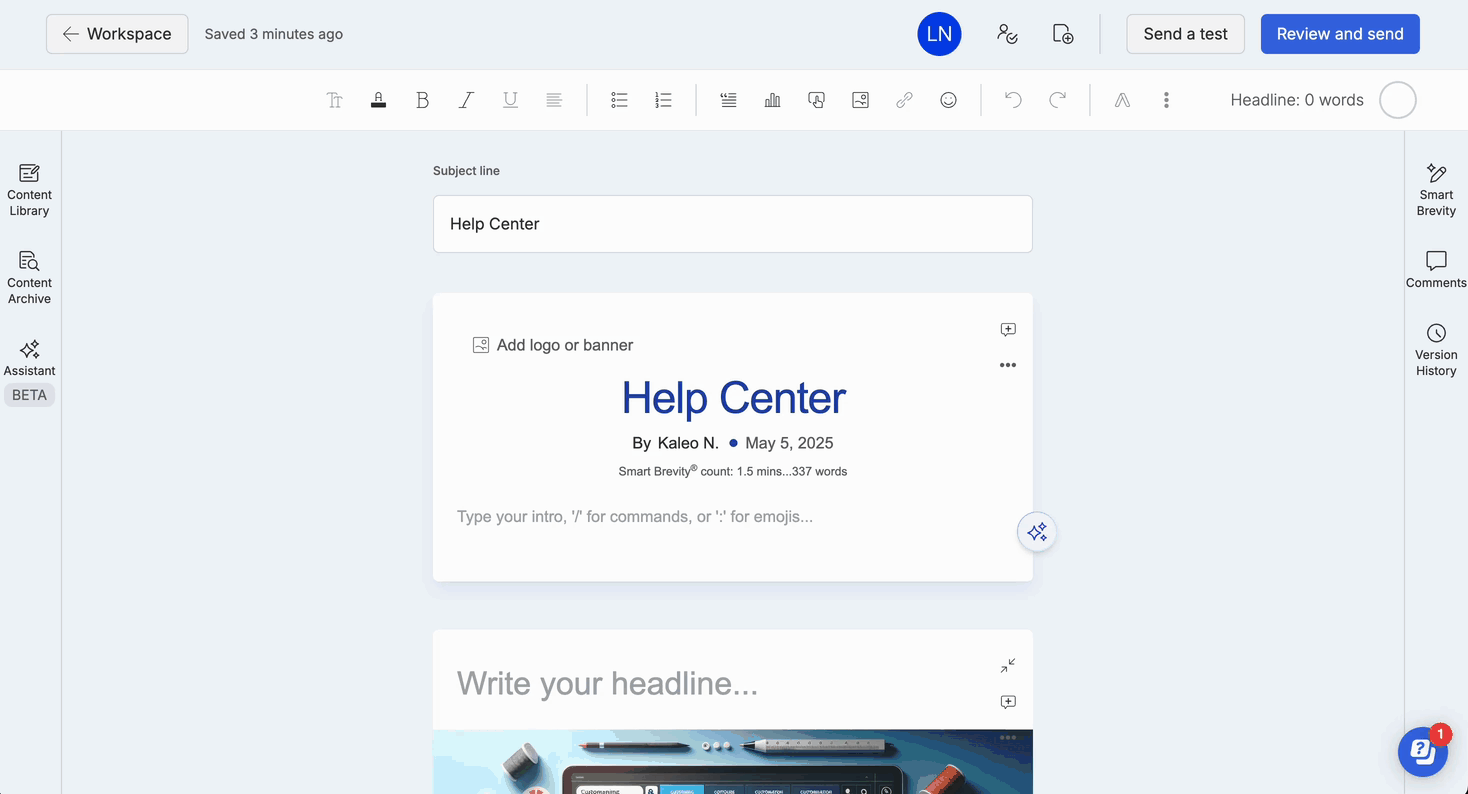Insert a numbered list

(663, 100)
